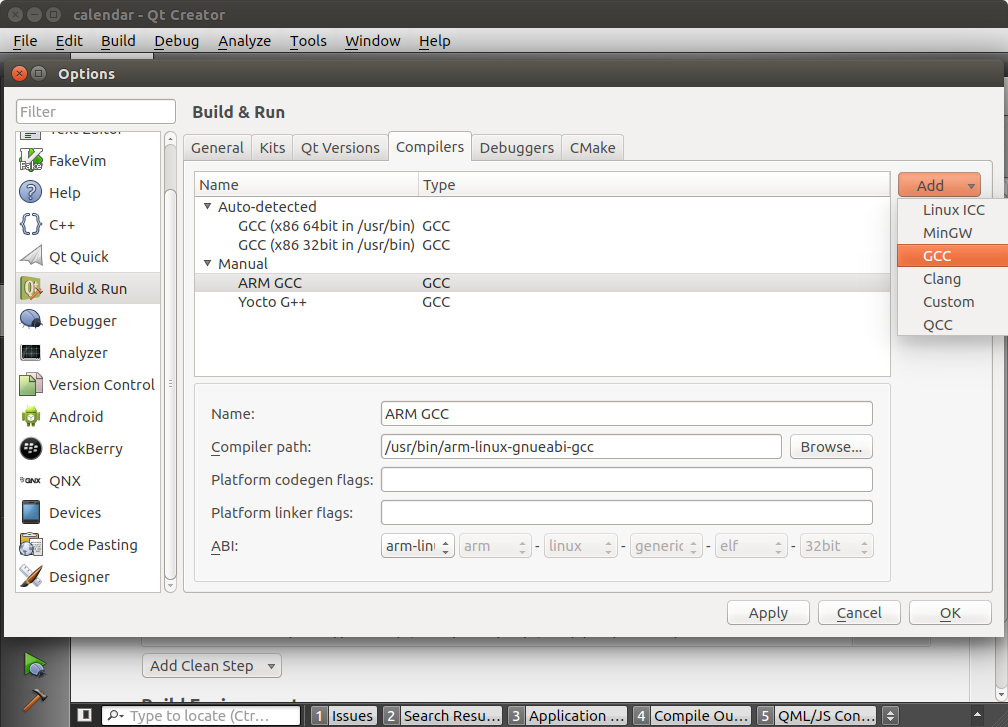
Task: Switch to the Kits tab
Action: pyautogui.click(x=272, y=148)
